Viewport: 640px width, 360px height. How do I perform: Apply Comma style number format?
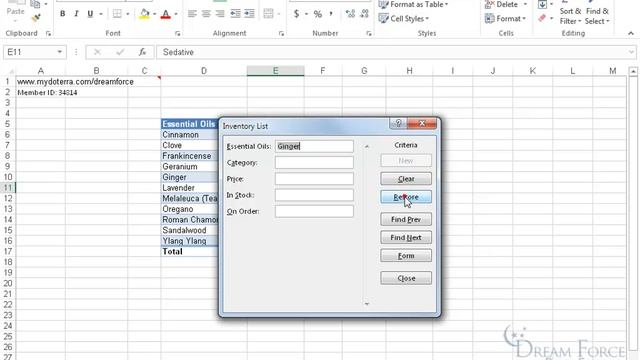pyautogui.click(x=331, y=14)
